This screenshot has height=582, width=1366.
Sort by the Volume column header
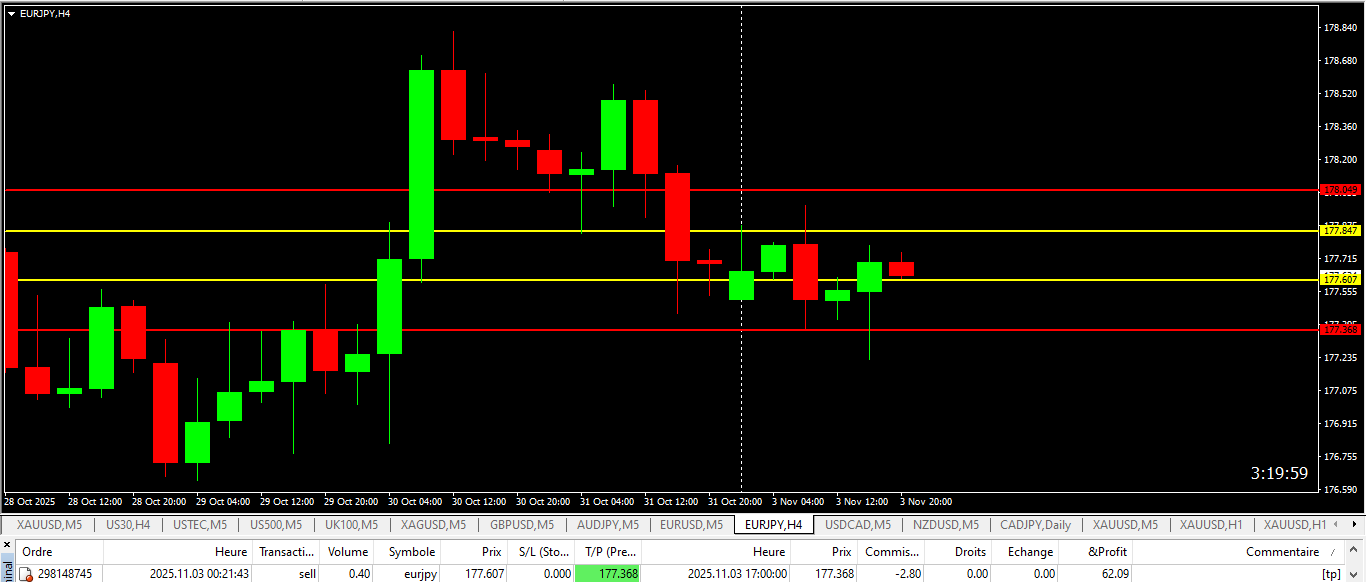click(348, 552)
